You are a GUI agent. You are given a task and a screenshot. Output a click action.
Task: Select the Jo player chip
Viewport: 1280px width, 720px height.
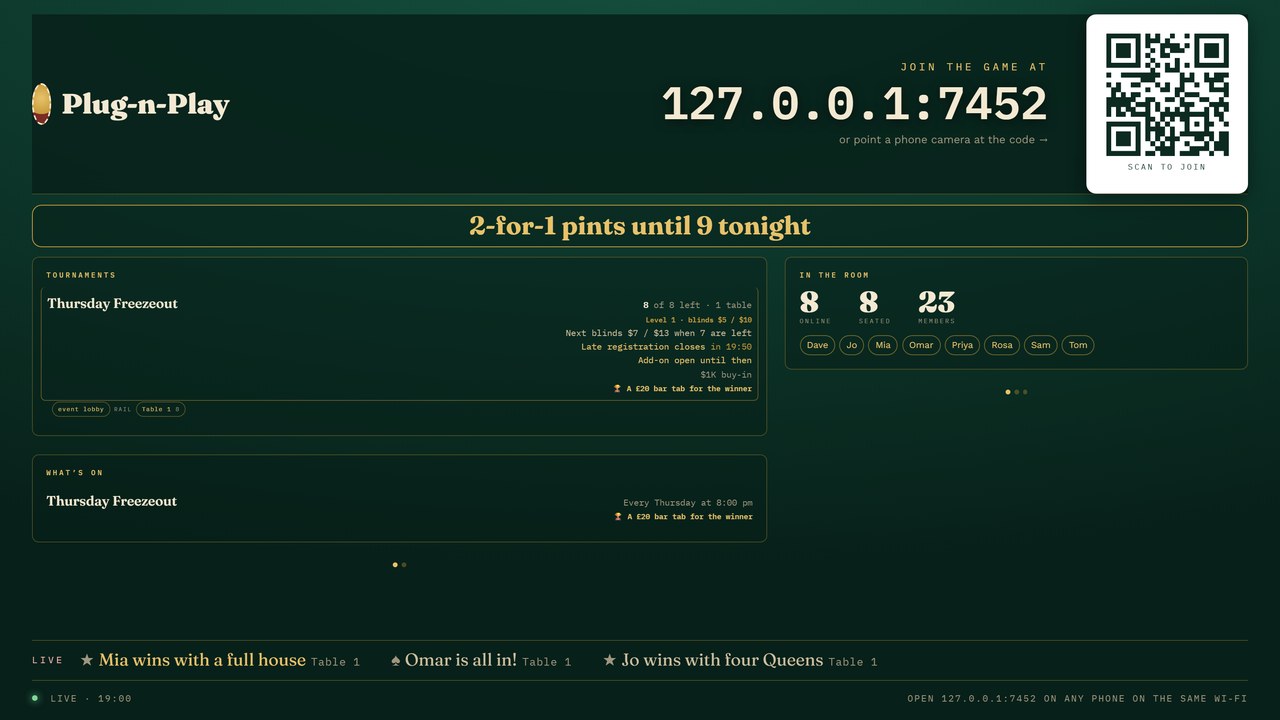(x=852, y=345)
